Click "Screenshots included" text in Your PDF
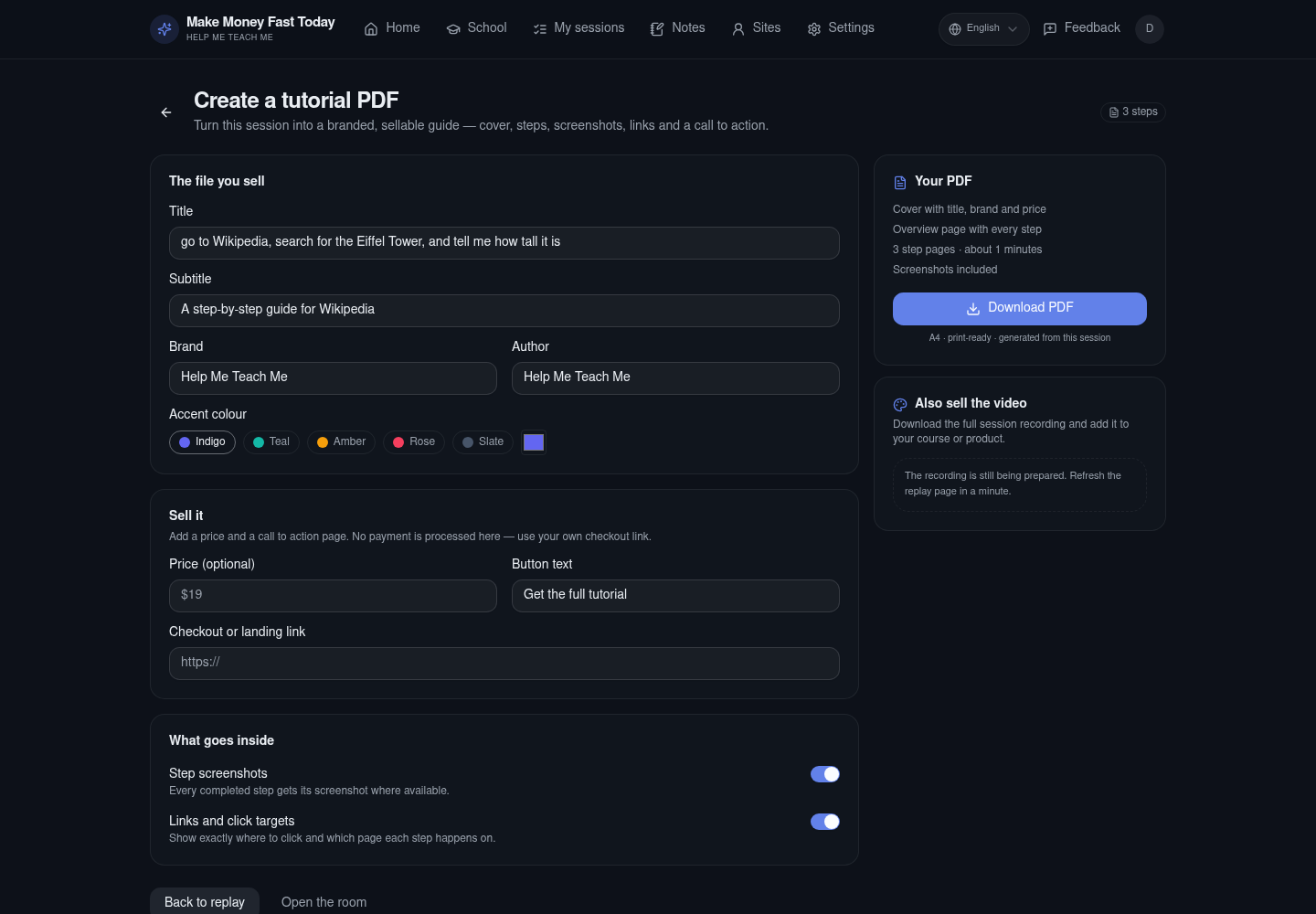The height and width of the screenshot is (914, 1316). pyautogui.click(x=945, y=270)
